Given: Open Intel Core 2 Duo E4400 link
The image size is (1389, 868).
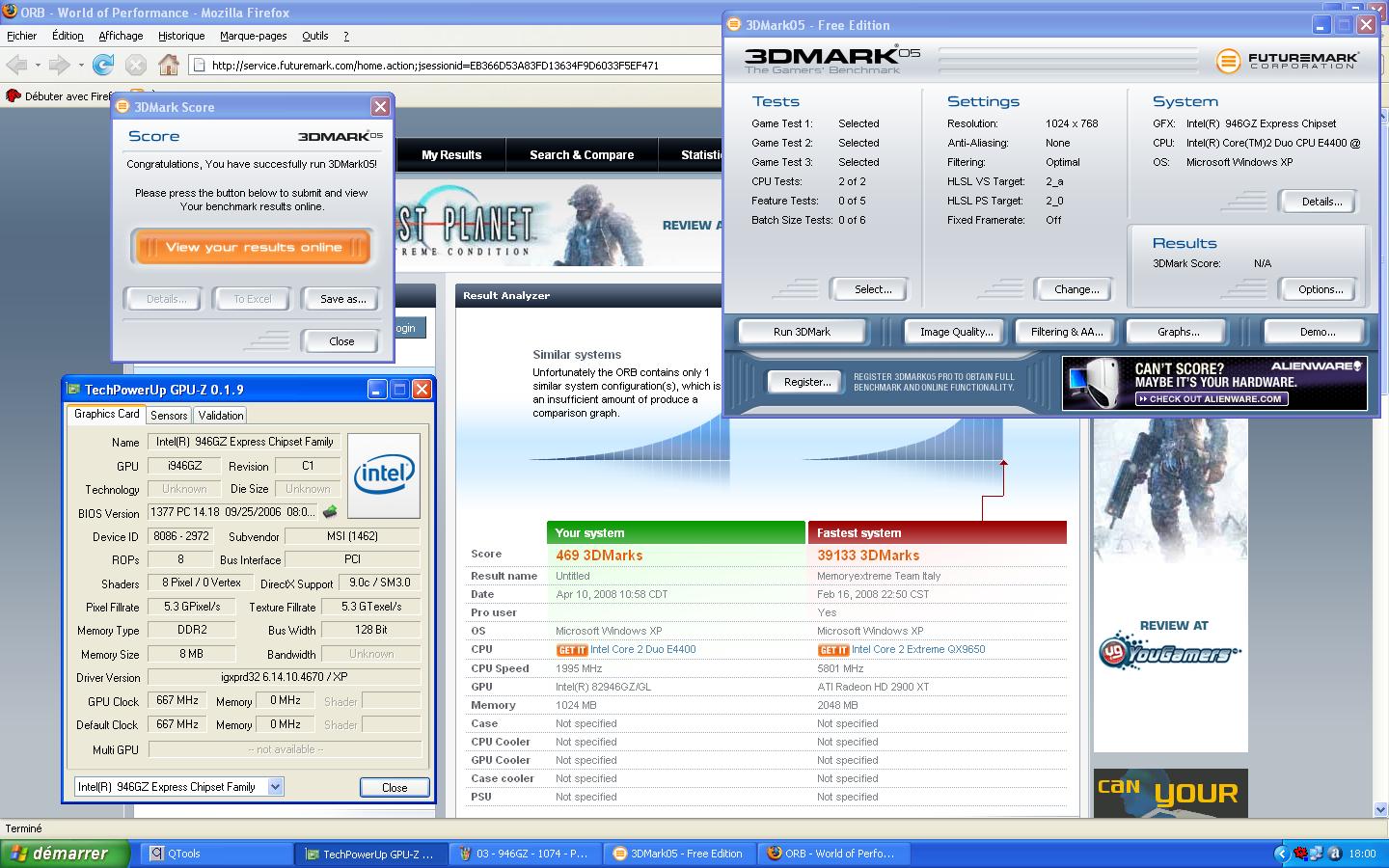Looking at the screenshot, I should point(642,649).
